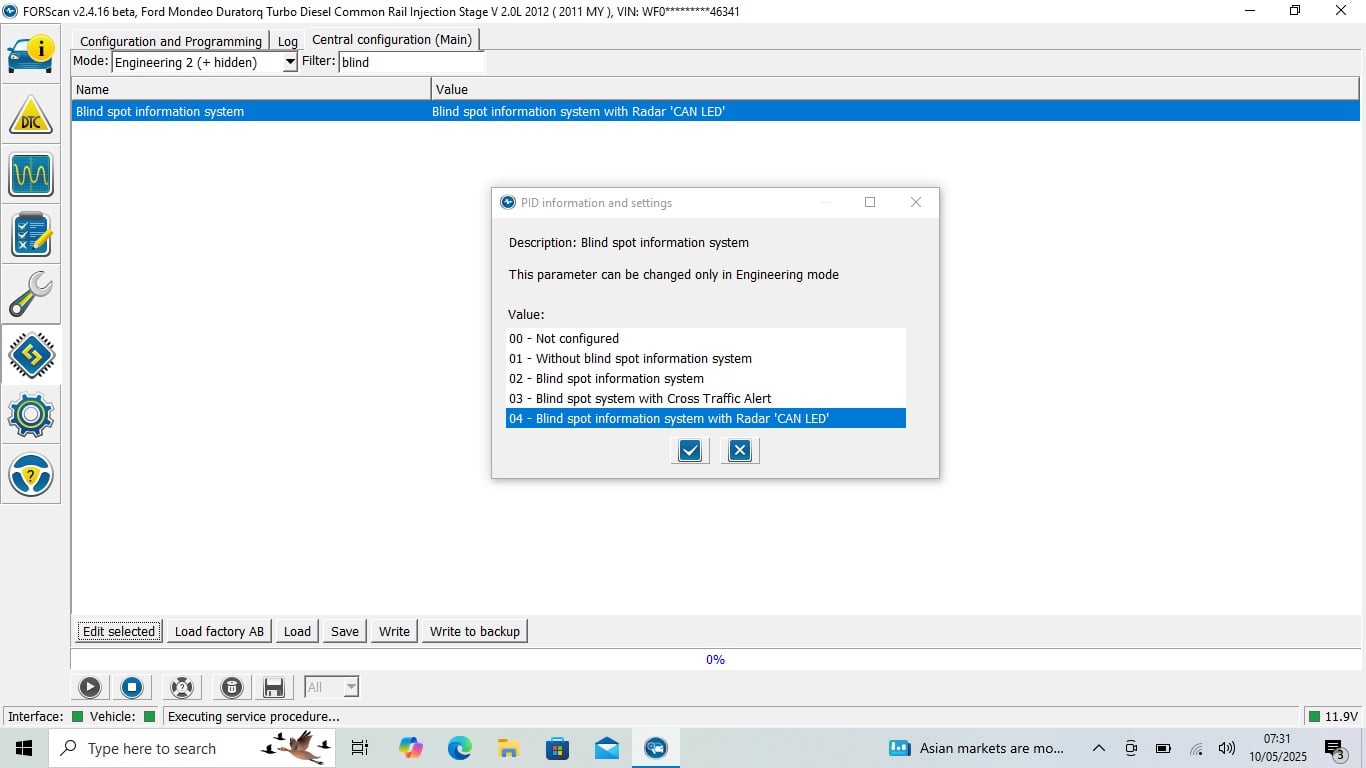Open the tests checklist section
1366x768 pixels.
point(31,235)
